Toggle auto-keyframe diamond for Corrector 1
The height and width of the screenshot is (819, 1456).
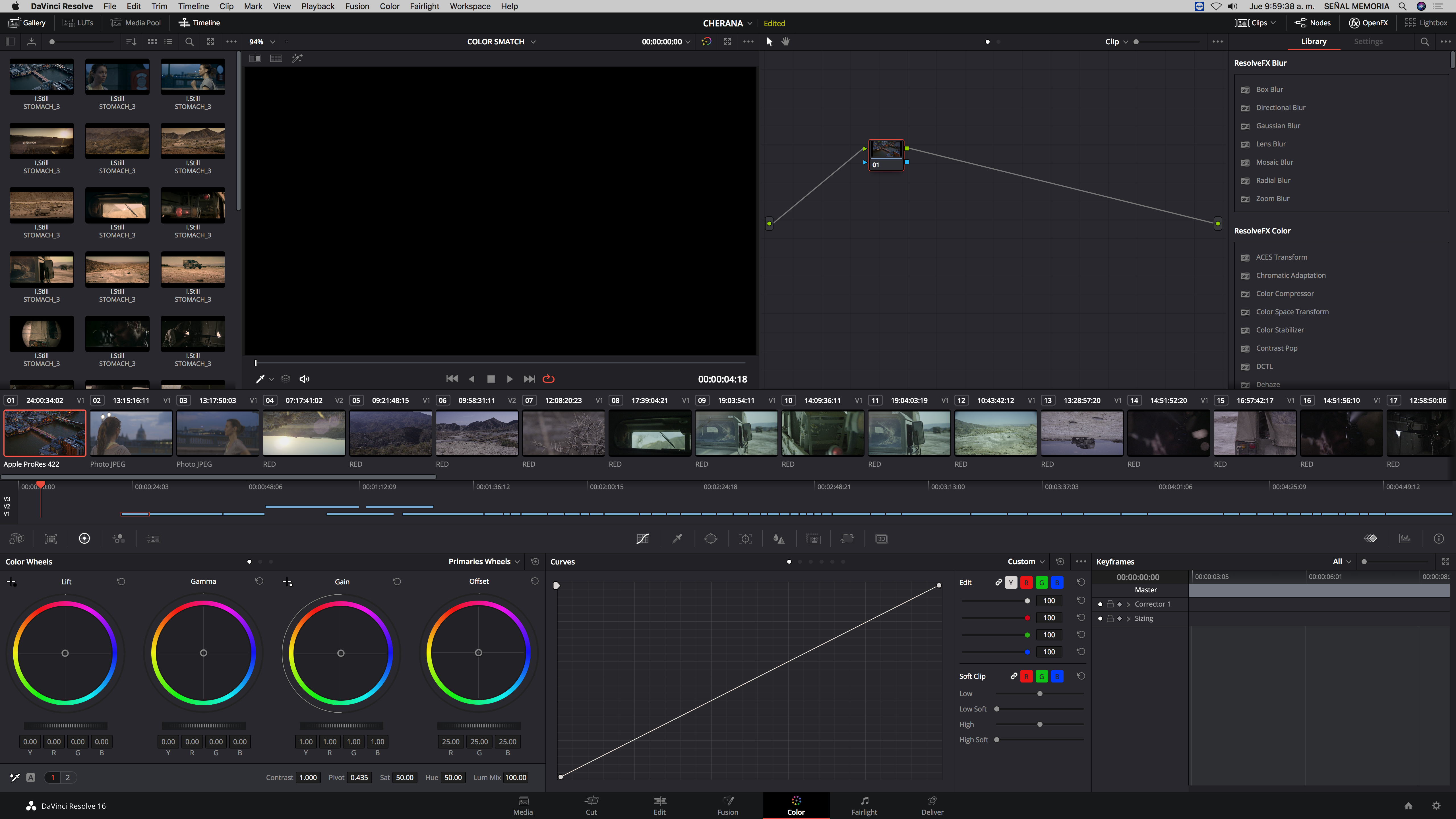(x=1120, y=604)
